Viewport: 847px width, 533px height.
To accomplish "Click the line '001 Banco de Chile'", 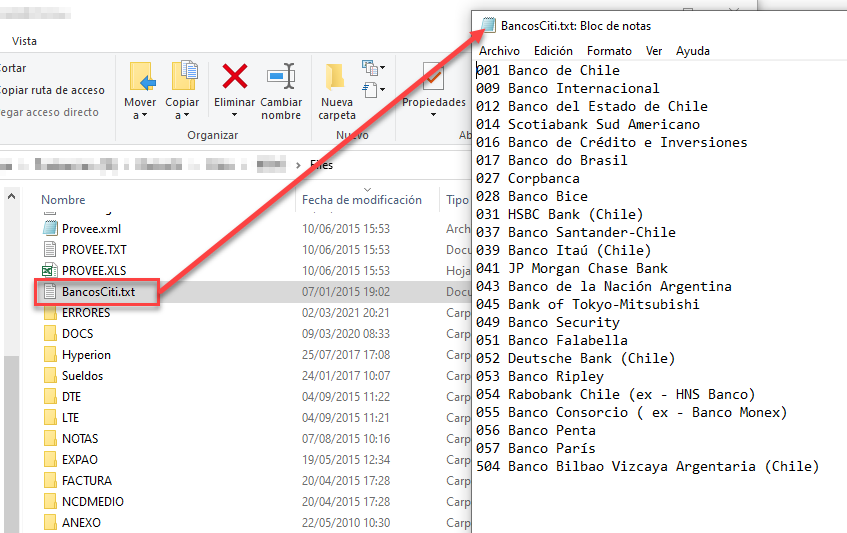I will tap(548, 70).
